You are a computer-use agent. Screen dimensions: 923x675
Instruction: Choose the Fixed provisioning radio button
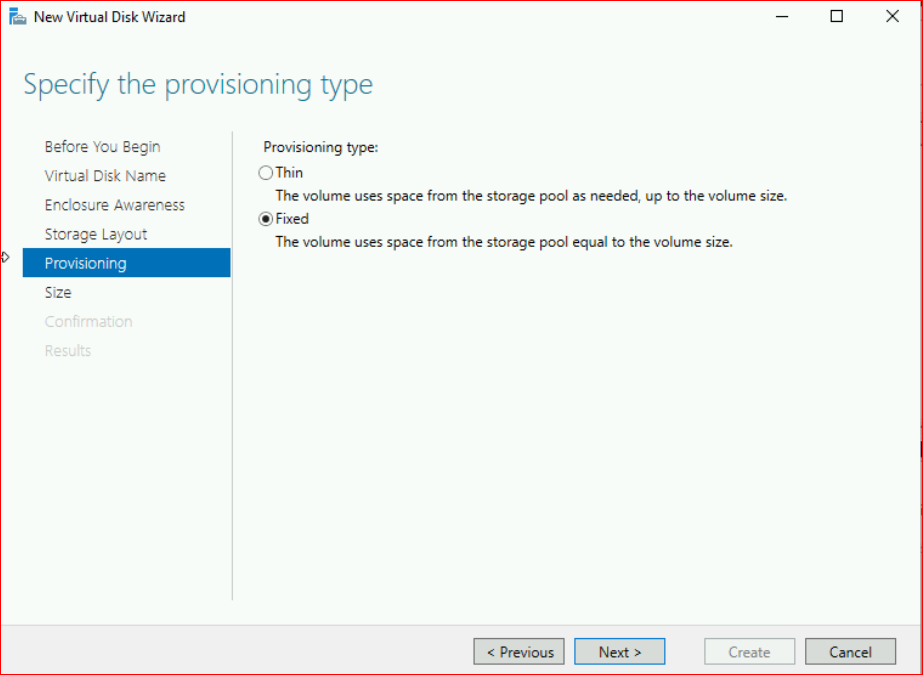click(266, 219)
